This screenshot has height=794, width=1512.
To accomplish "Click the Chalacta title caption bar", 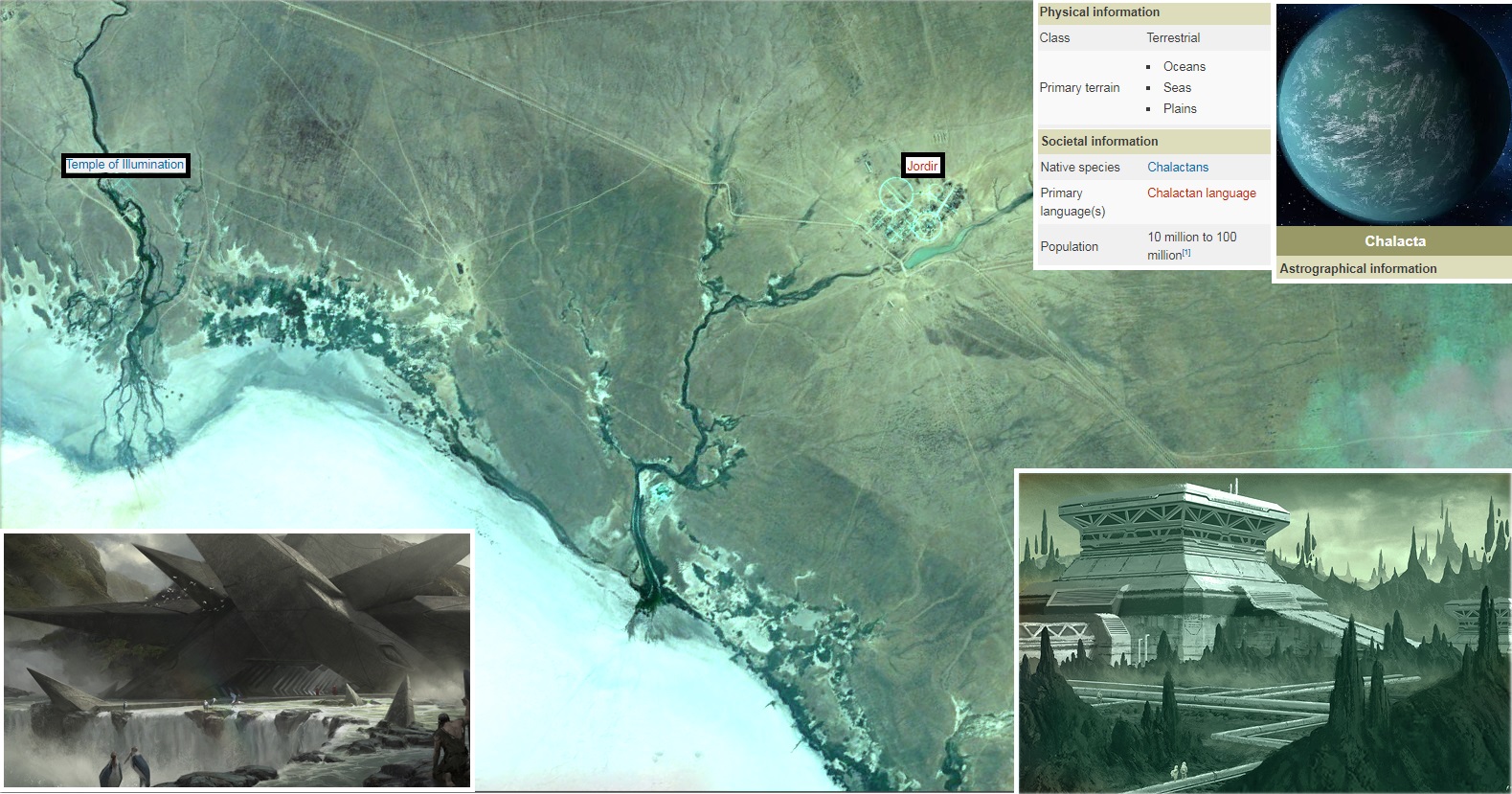I will pyautogui.click(x=1393, y=241).
